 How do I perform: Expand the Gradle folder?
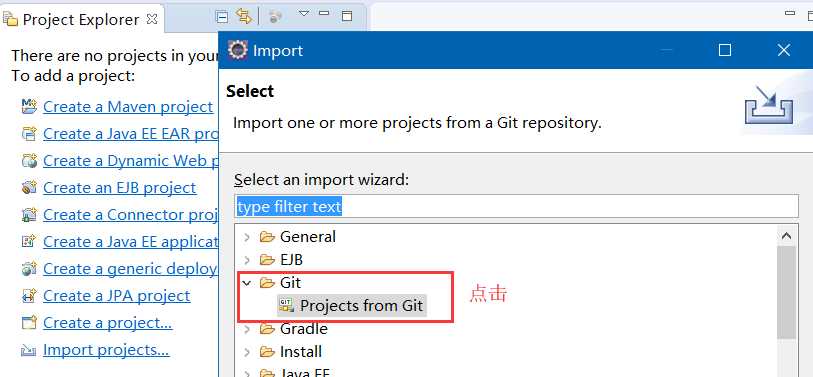coord(247,329)
